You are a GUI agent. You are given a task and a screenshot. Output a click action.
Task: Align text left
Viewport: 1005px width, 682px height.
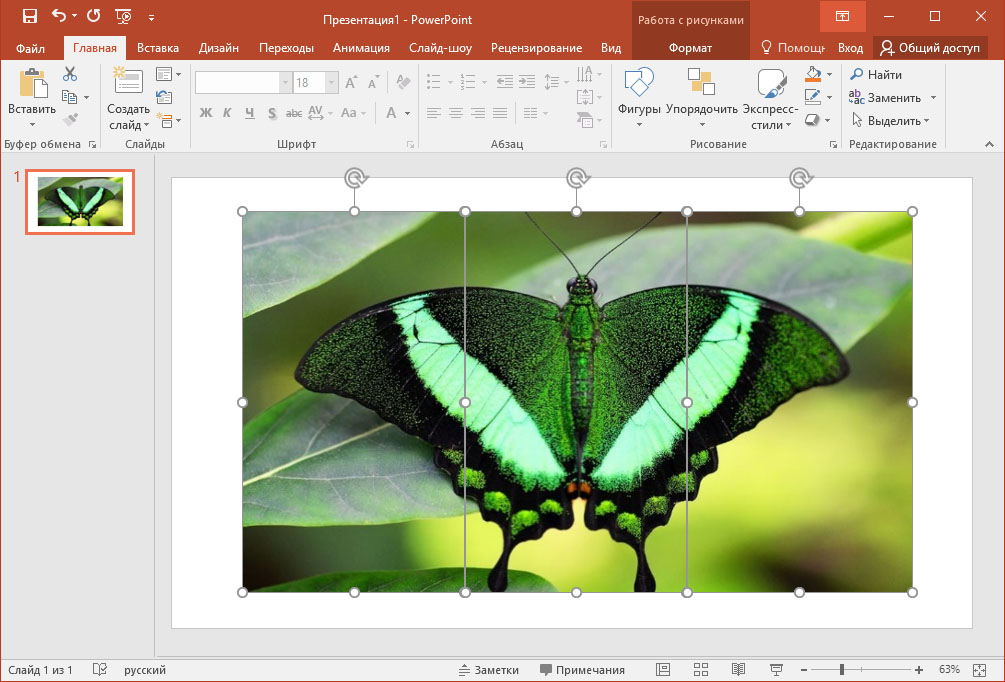434,113
